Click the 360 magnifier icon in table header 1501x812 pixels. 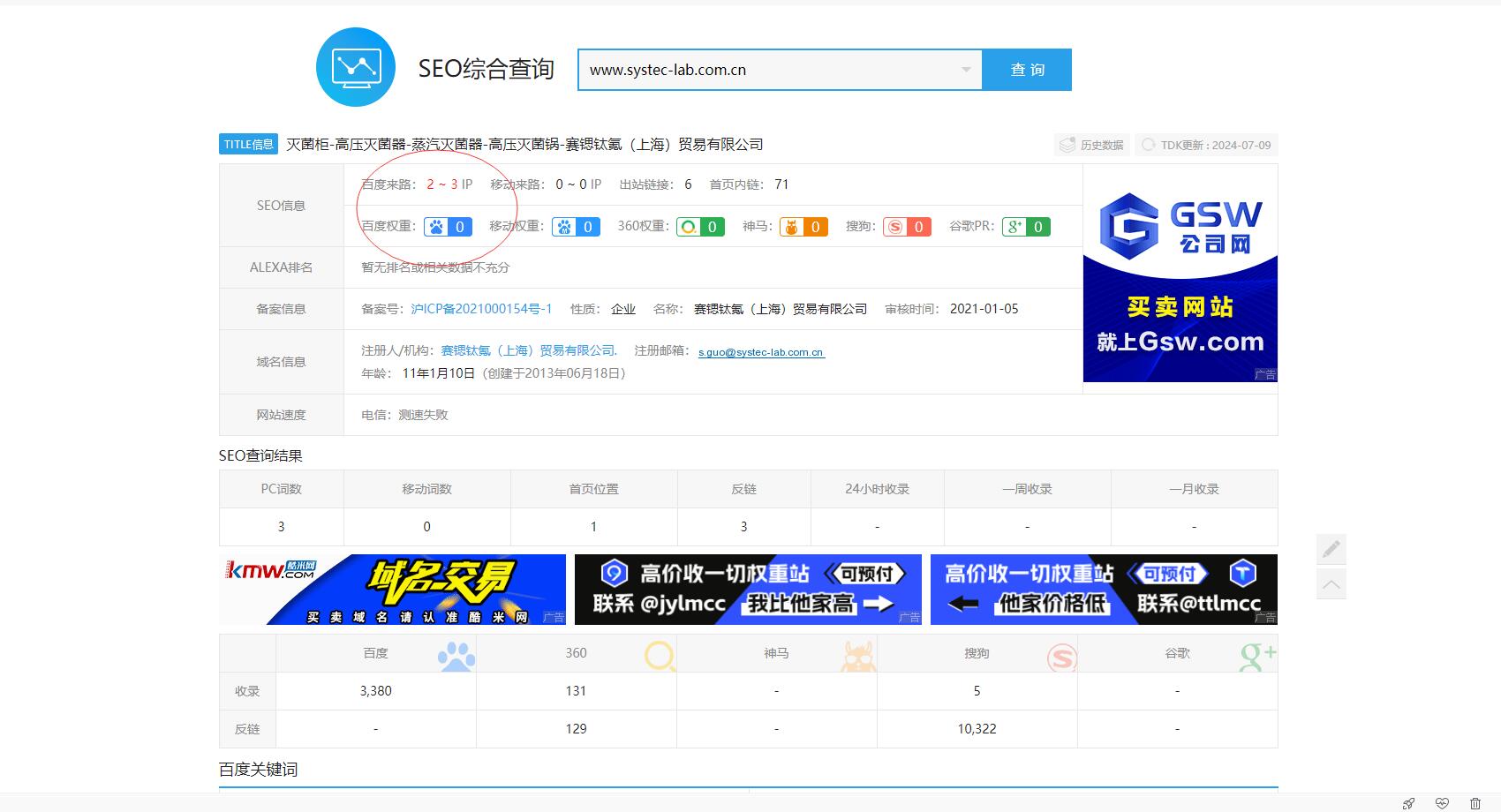click(x=660, y=657)
